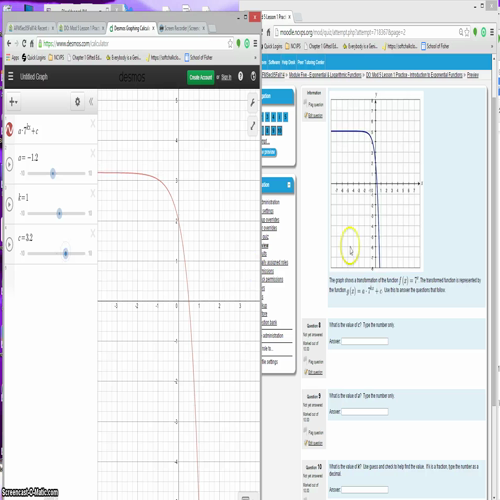This screenshot has height=500, width=500.
Task: Click the desmos.com address bar
Action: (133, 43)
